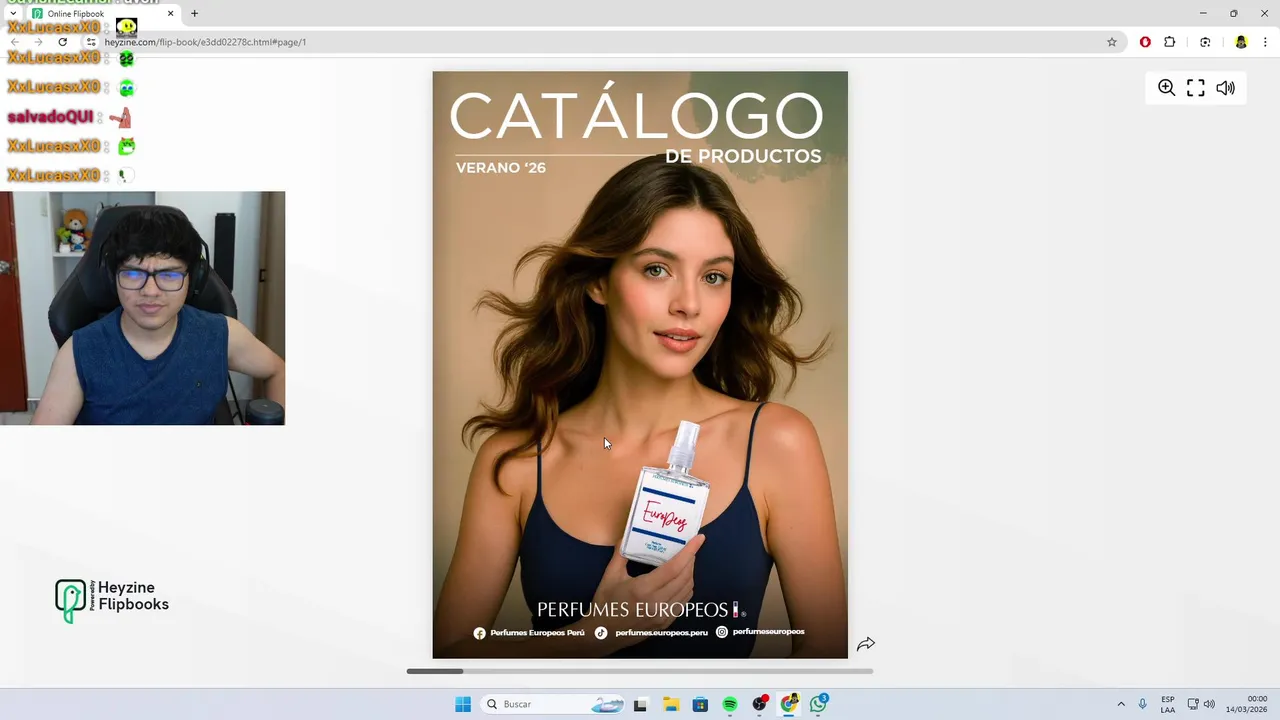Show hidden system tray icons

(1121, 704)
